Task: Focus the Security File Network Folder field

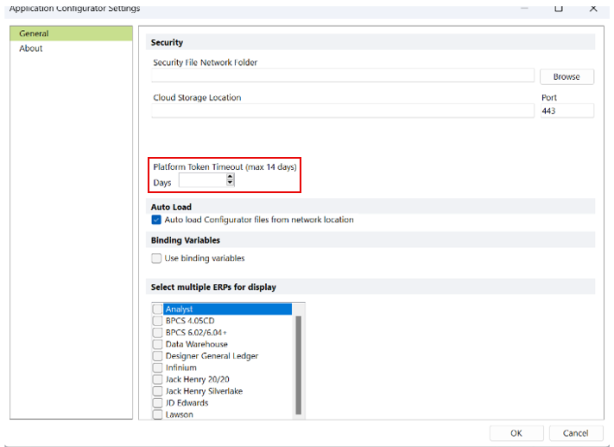Action: point(343,75)
